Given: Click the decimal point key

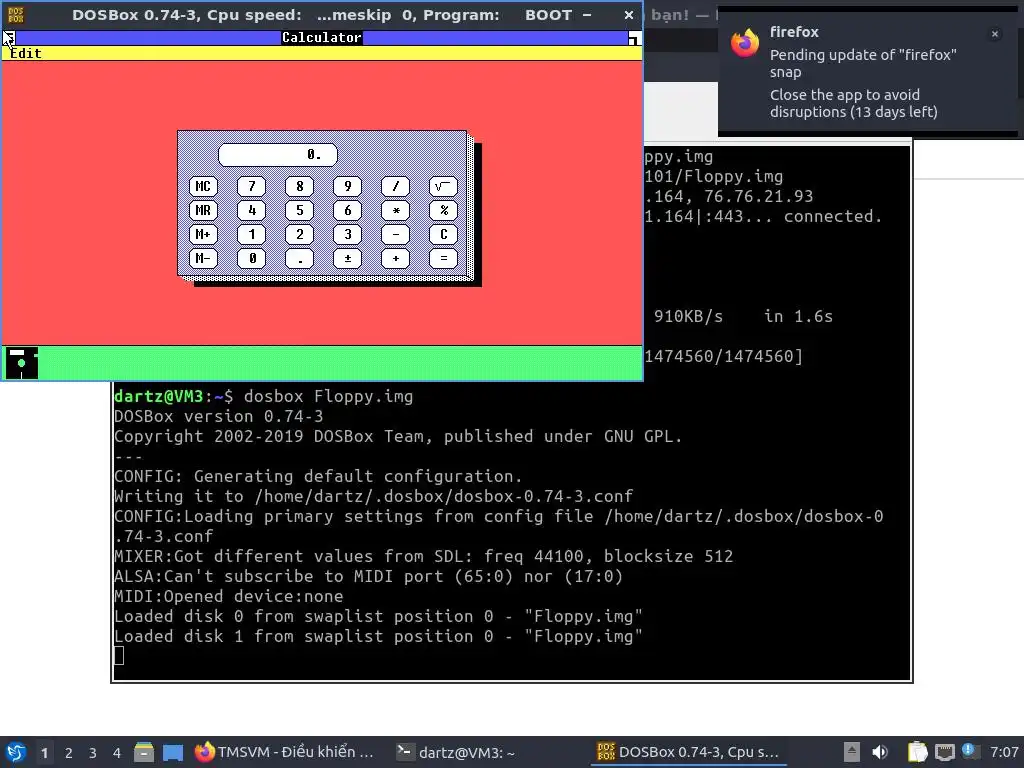Looking at the screenshot, I should pyautogui.click(x=300, y=259).
